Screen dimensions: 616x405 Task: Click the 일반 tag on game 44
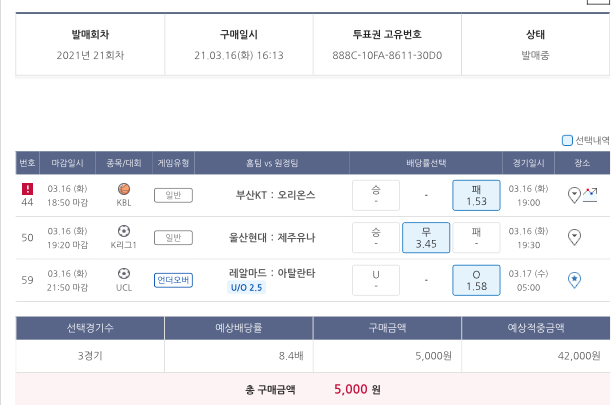173,195
